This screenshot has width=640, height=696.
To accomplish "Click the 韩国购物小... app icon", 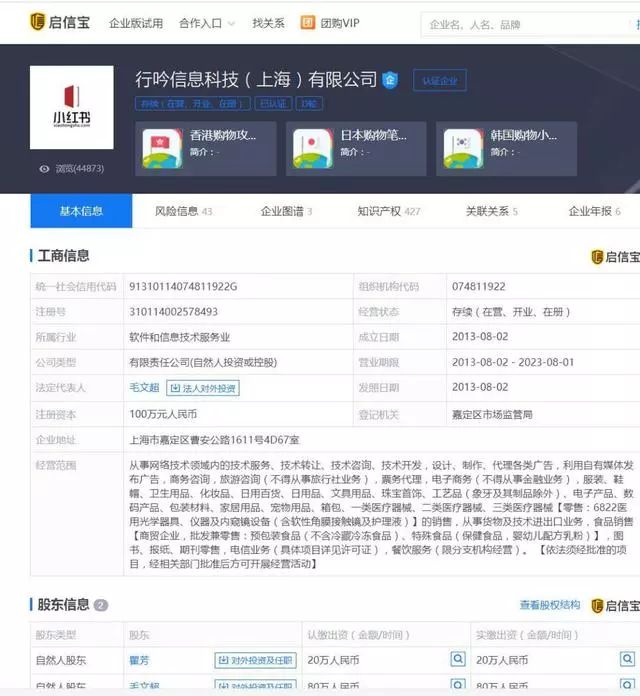I will tap(463, 149).
